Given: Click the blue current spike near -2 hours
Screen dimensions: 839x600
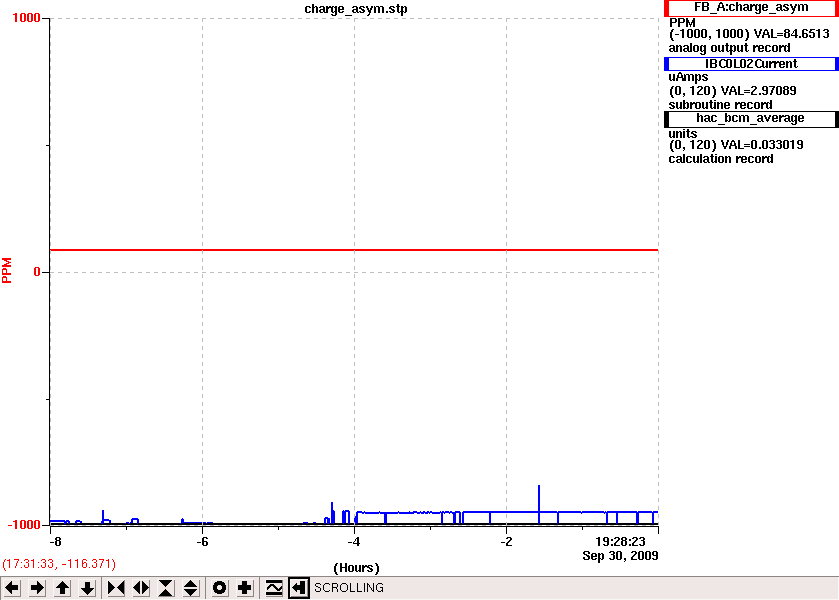Looking at the screenshot, I should coord(539,498).
